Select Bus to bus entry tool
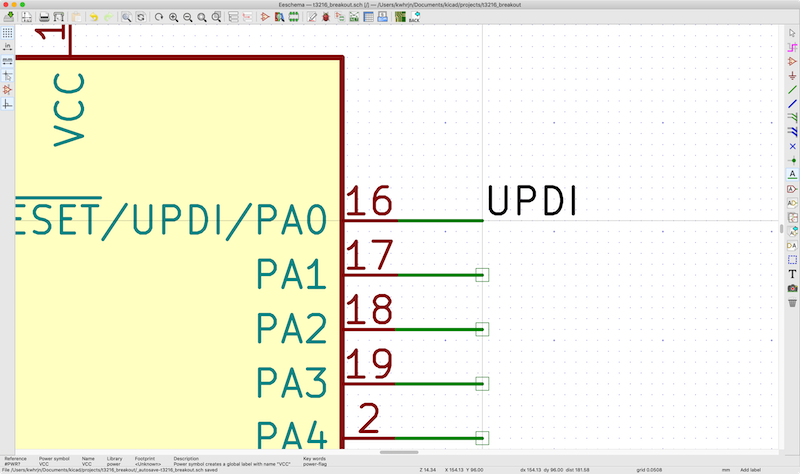Viewport: 800px width, 474px height. point(792,132)
